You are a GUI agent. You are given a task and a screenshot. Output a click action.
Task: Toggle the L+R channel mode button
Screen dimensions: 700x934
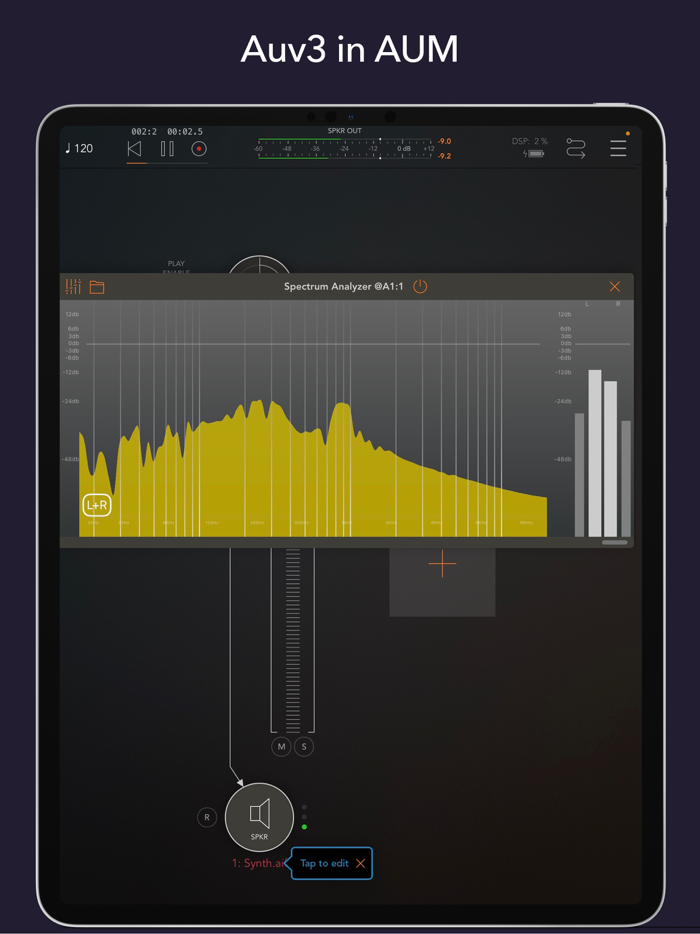[x=97, y=506]
